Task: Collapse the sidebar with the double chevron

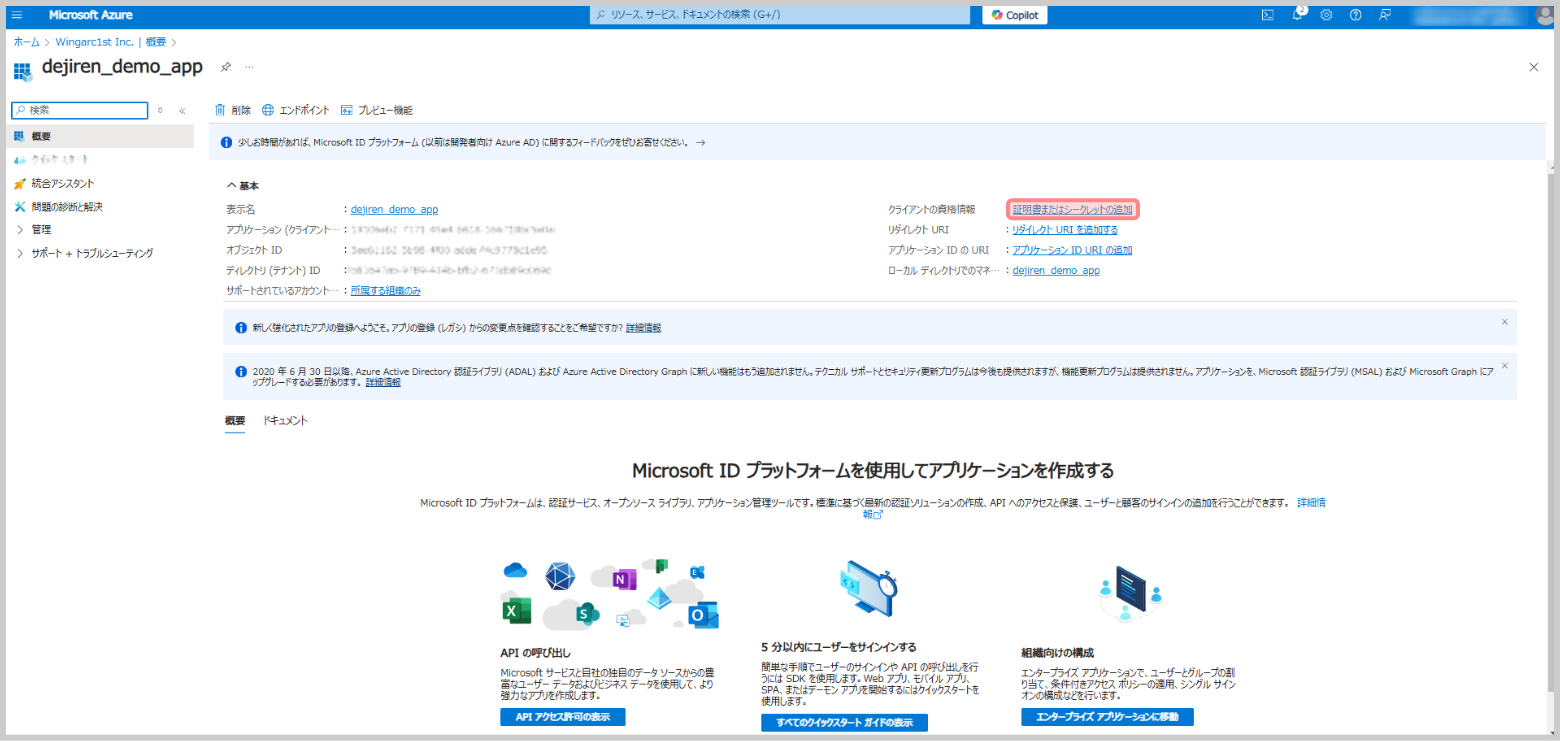Action: (x=182, y=111)
